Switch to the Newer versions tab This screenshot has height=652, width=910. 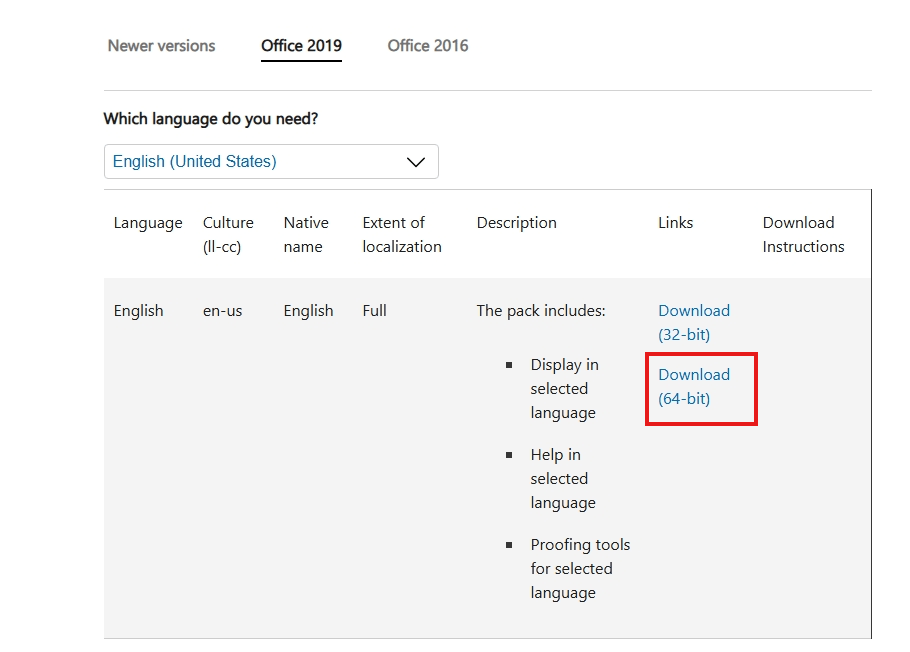tap(161, 46)
